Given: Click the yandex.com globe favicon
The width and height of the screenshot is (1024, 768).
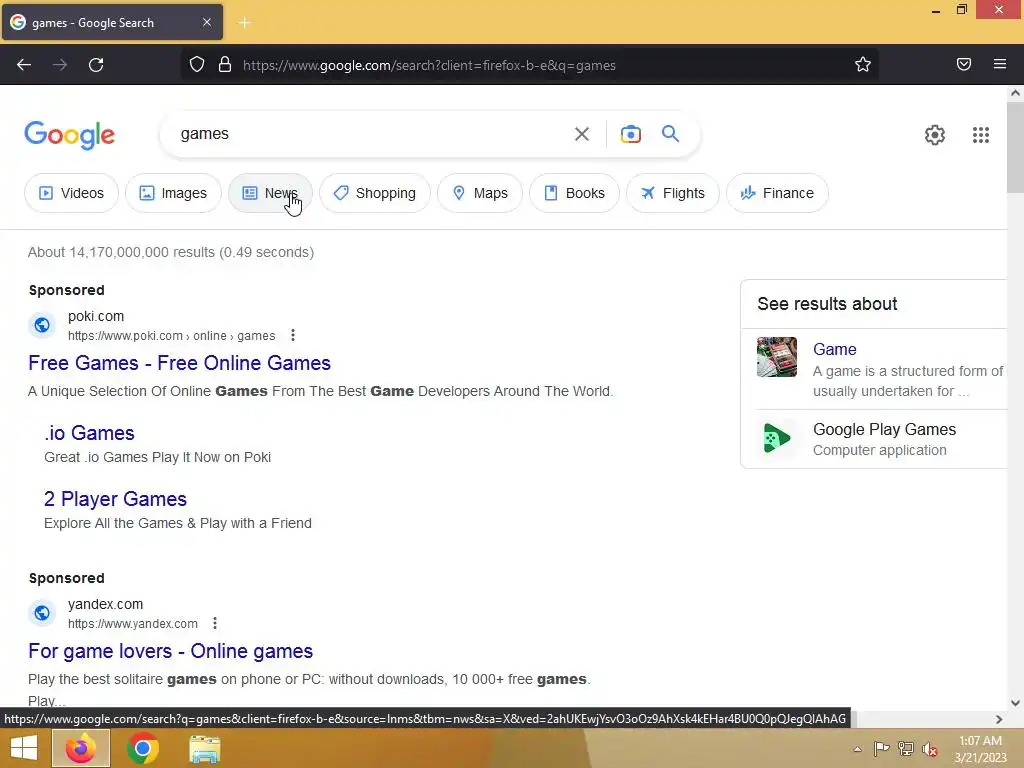Looking at the screenshot, I should click(x=42, y=613).
